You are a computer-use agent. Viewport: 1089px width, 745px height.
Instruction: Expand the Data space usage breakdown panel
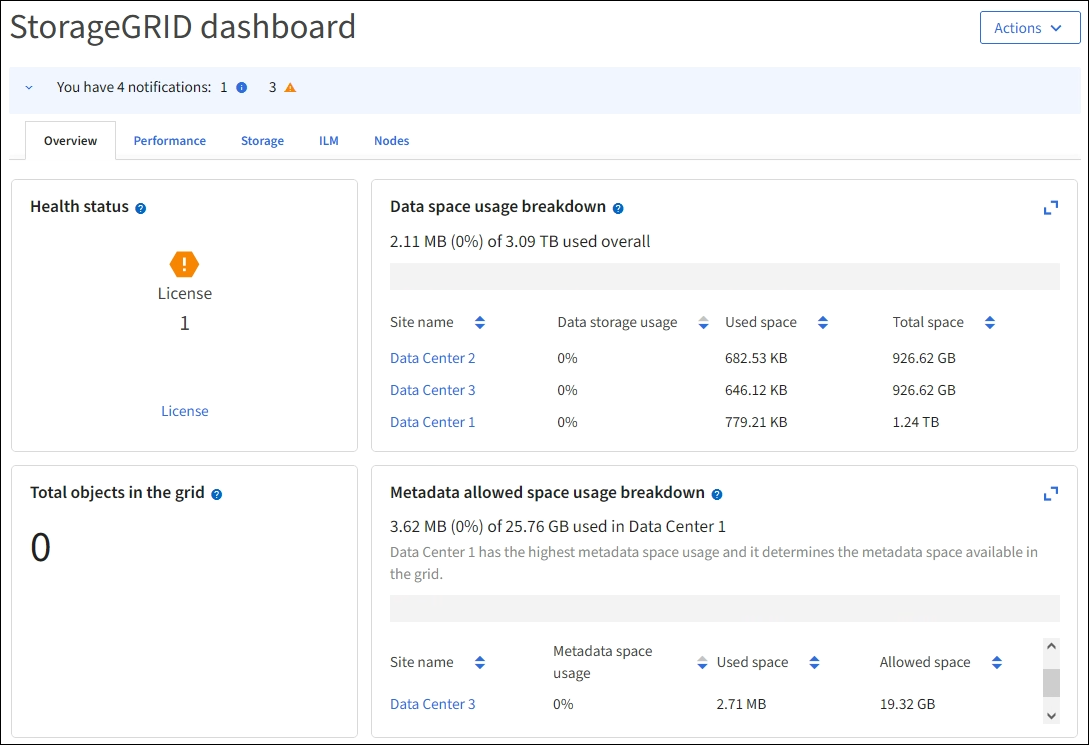pyautogui.click(x=1050, y=208)
